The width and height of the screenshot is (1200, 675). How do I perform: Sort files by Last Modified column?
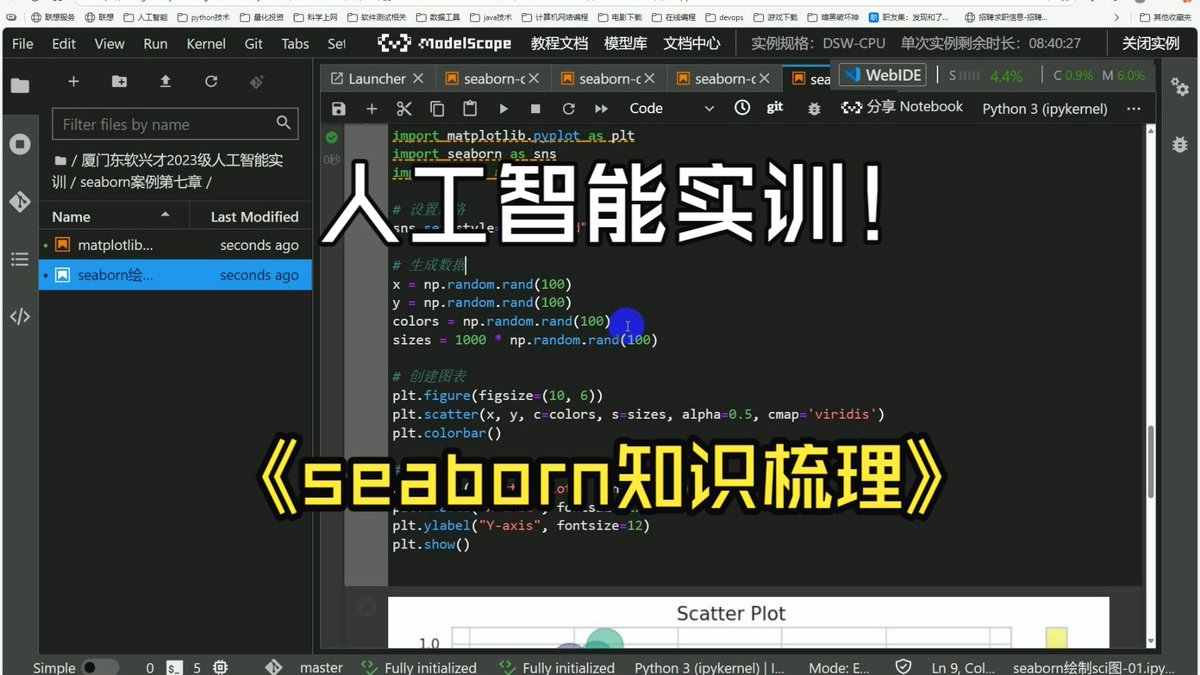coord(254,216)
